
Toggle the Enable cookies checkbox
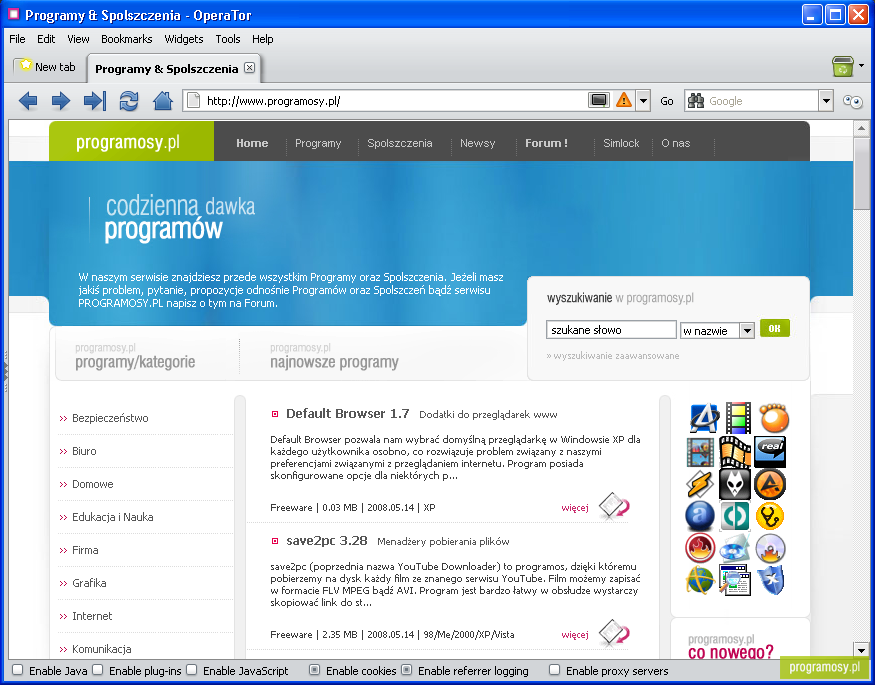315,670
